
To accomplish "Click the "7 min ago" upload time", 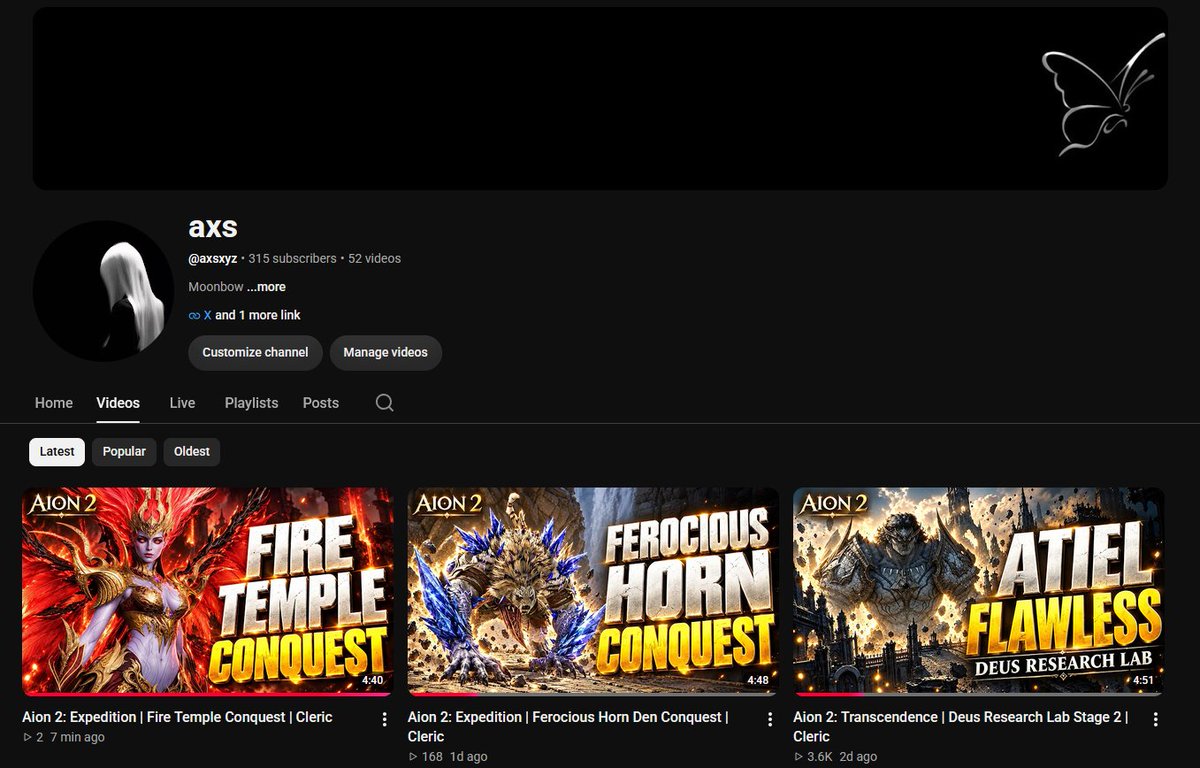I will coord(77,737).
